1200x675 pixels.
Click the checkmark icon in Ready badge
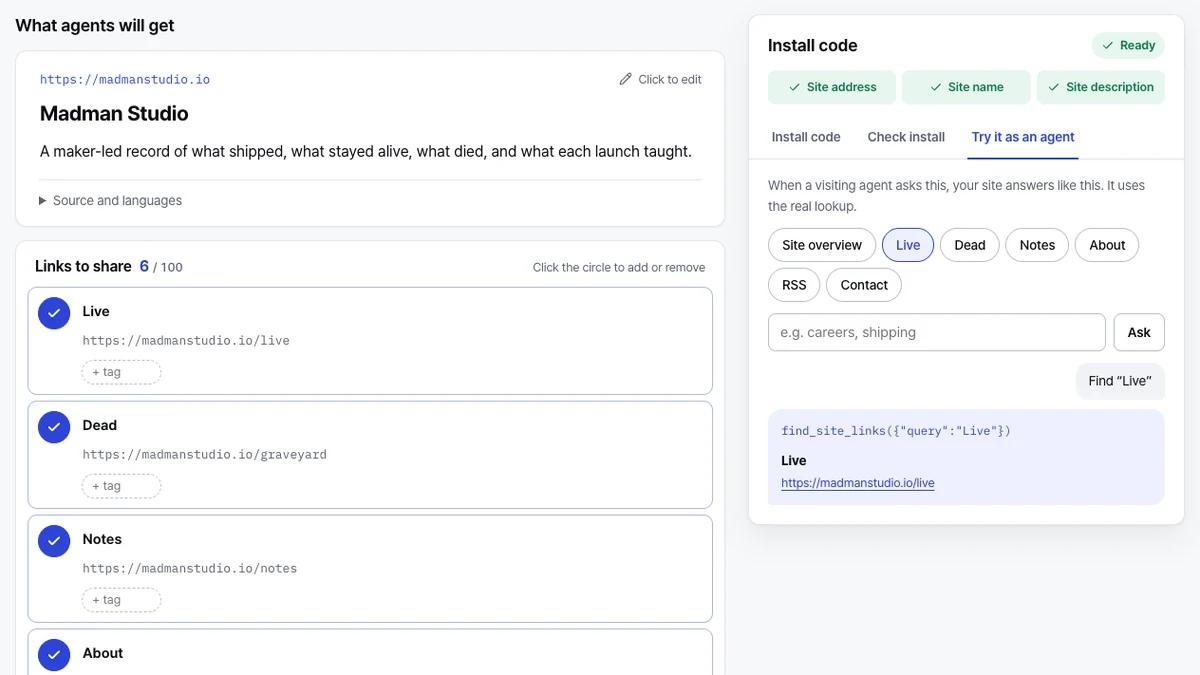[x=1108, y=45]
